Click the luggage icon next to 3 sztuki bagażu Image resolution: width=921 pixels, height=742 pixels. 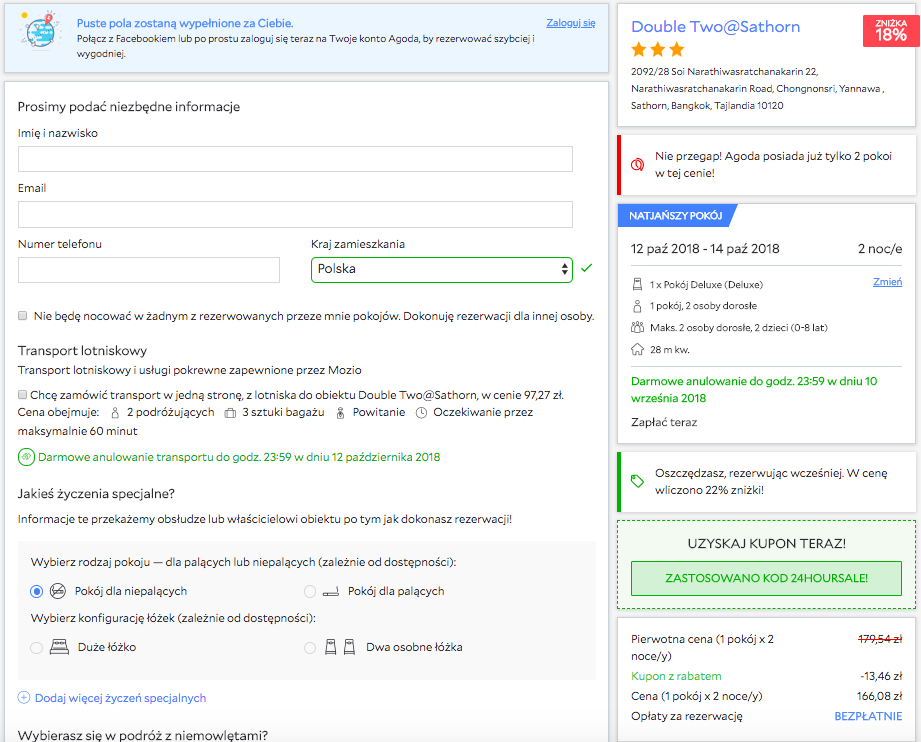(230, 413)
